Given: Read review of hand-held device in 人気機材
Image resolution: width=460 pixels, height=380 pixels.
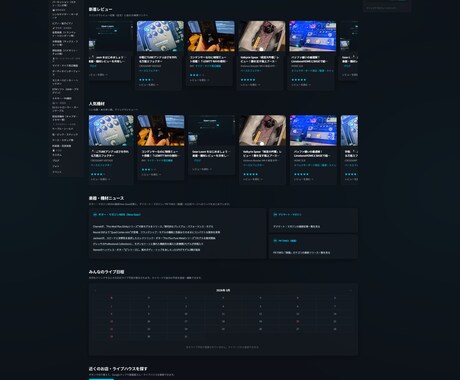Looking at the screenshot, I should pyautogui.click(x=151, y=174).
